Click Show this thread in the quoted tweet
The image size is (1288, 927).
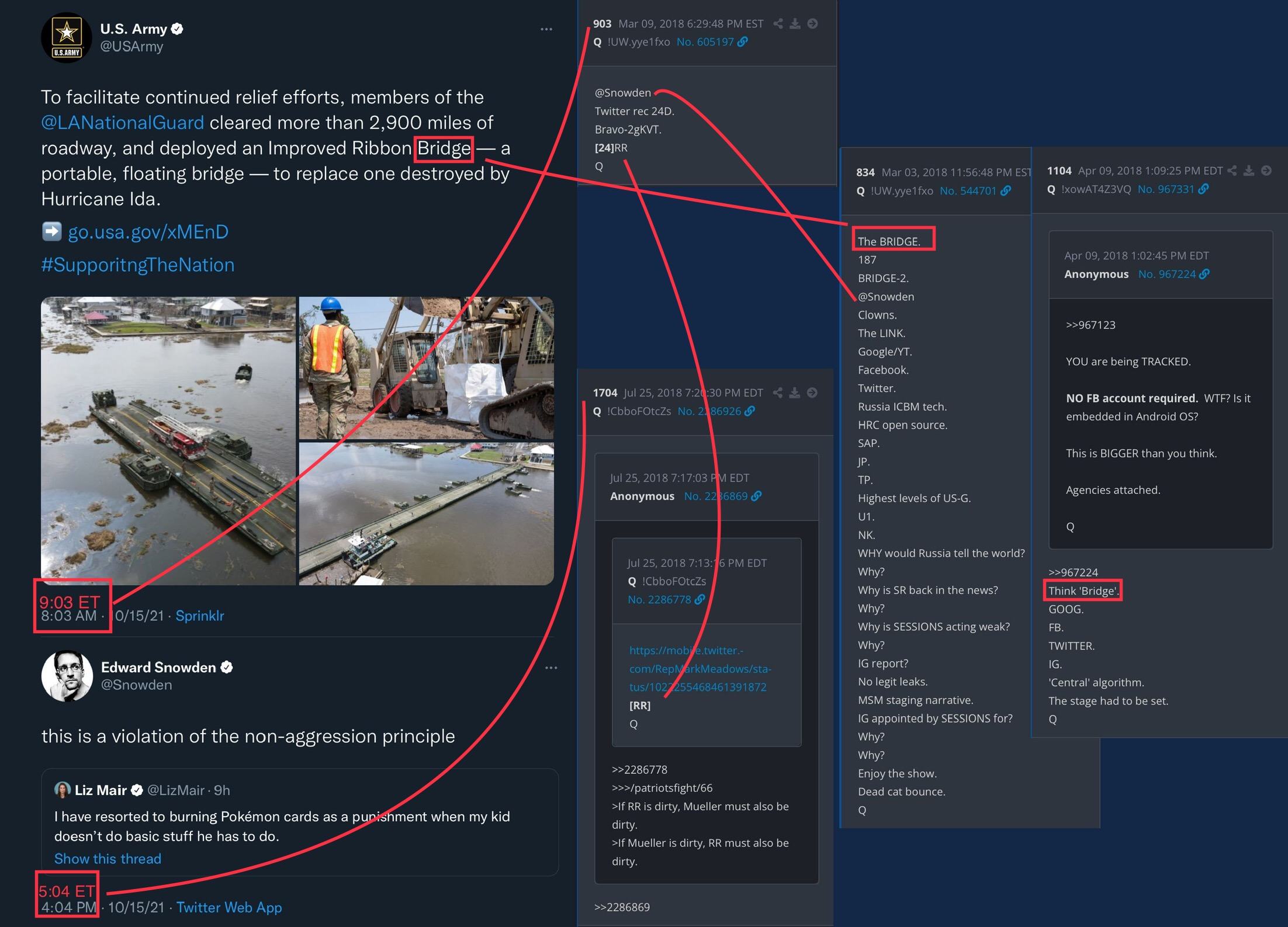click(x=108, y=859)
